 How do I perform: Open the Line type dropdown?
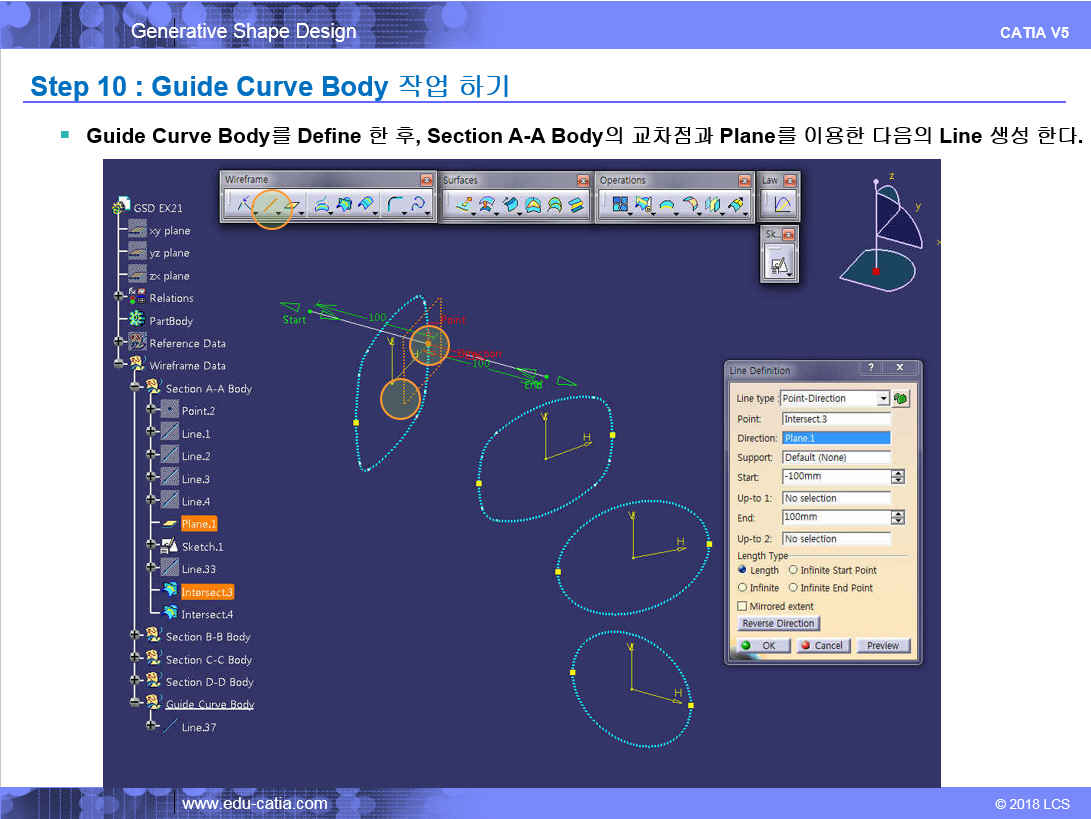click(883, 398)
